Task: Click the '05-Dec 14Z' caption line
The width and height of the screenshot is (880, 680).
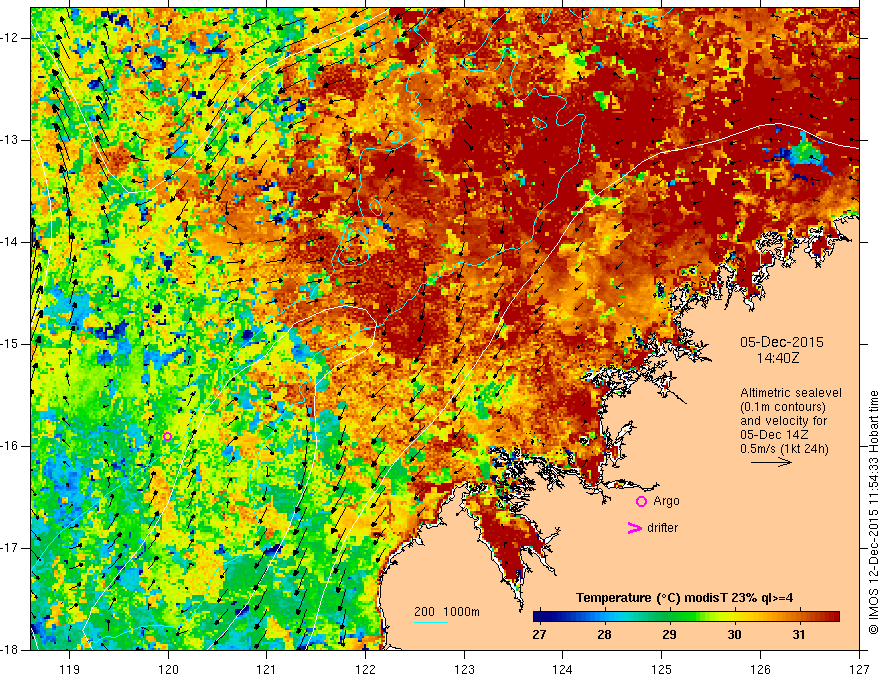Action: 772,435
